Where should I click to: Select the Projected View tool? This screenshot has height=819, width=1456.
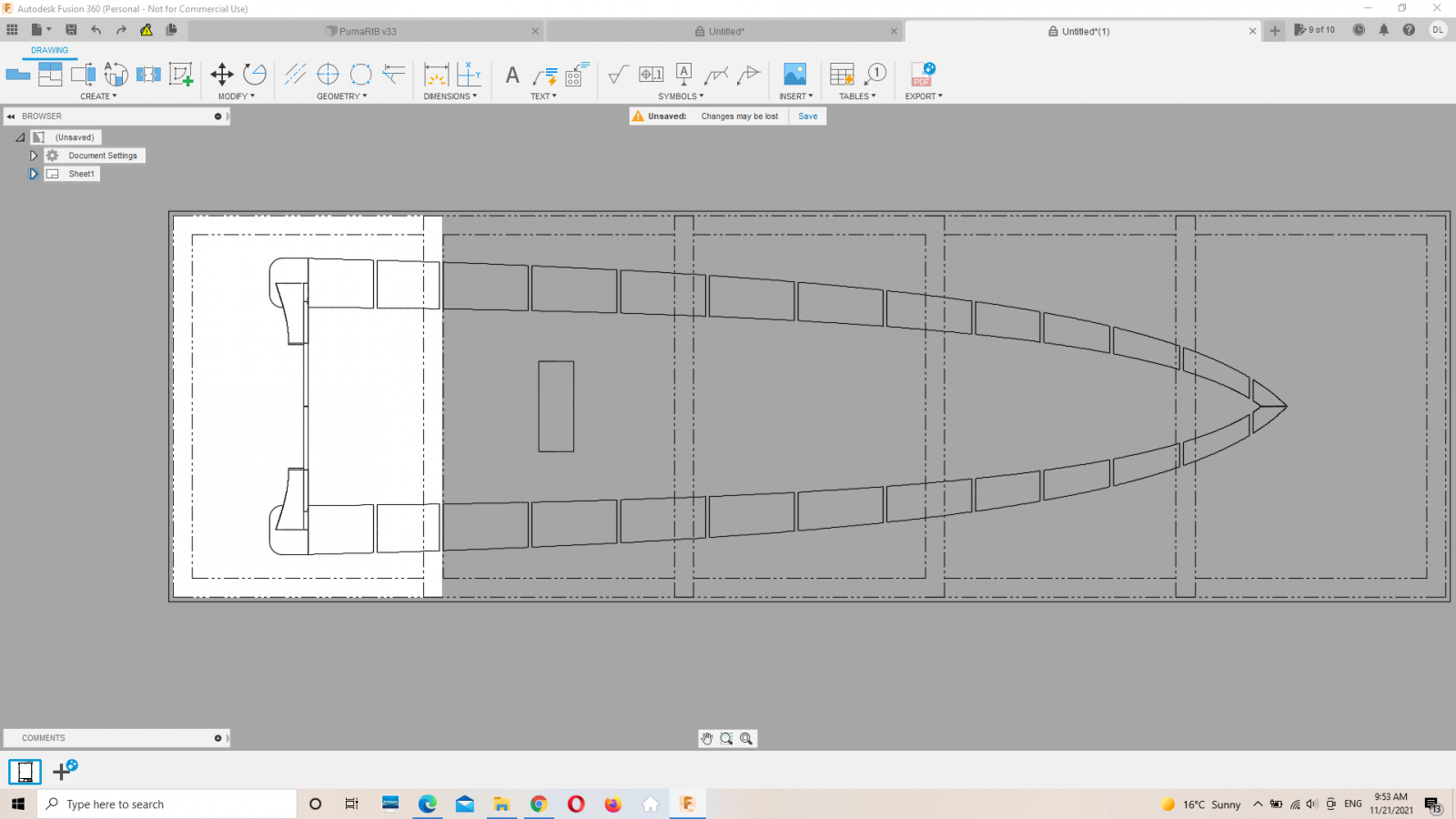[x=51, y=74]
